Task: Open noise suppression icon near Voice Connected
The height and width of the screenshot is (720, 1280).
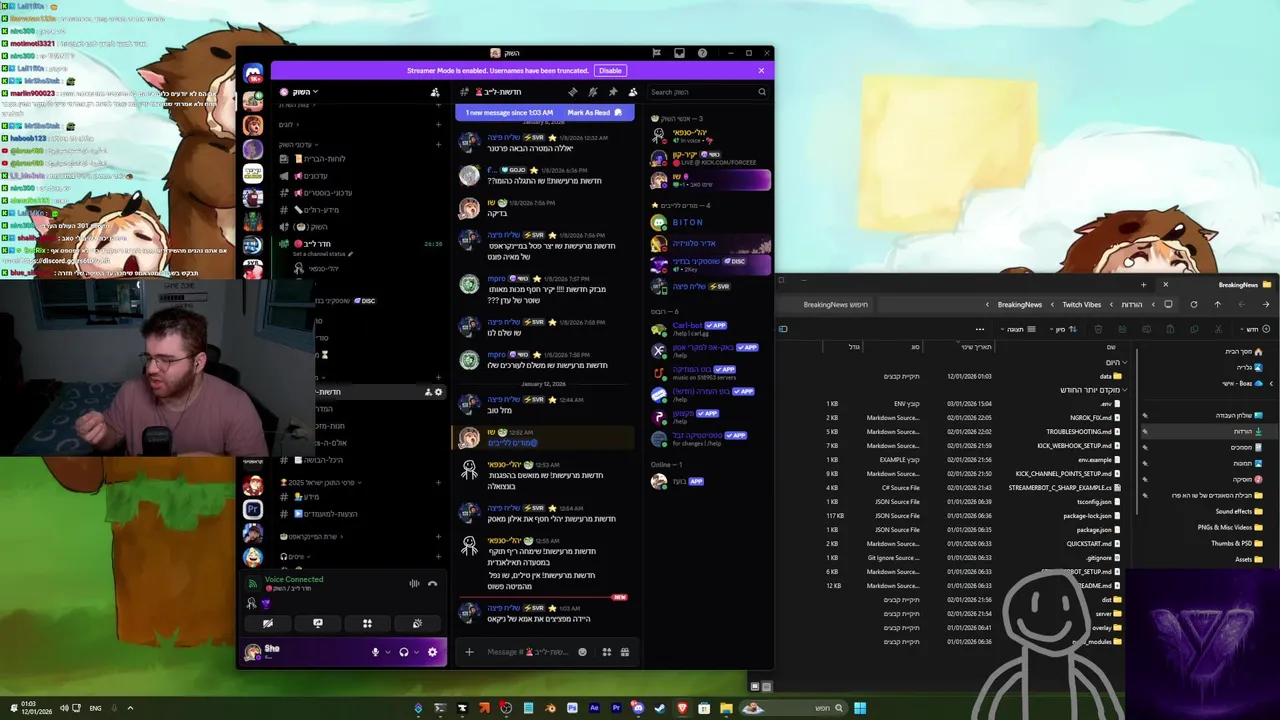Action: click(414, 584)
